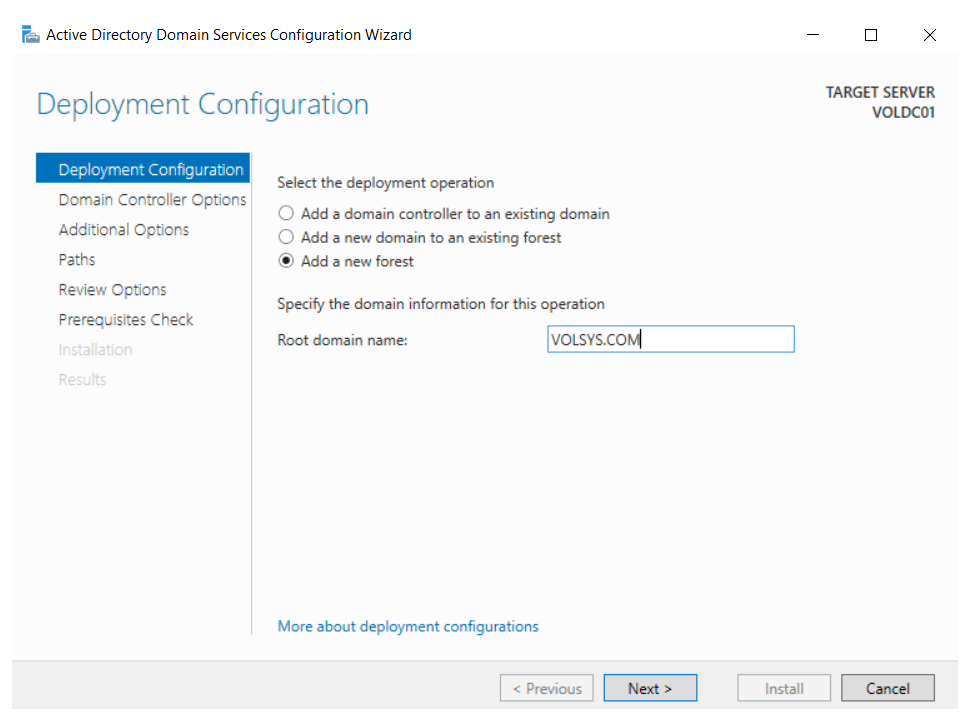The image size is (965, 714).
Task: Open 'More about deployment configurations' link
Action: click(408, 626)
